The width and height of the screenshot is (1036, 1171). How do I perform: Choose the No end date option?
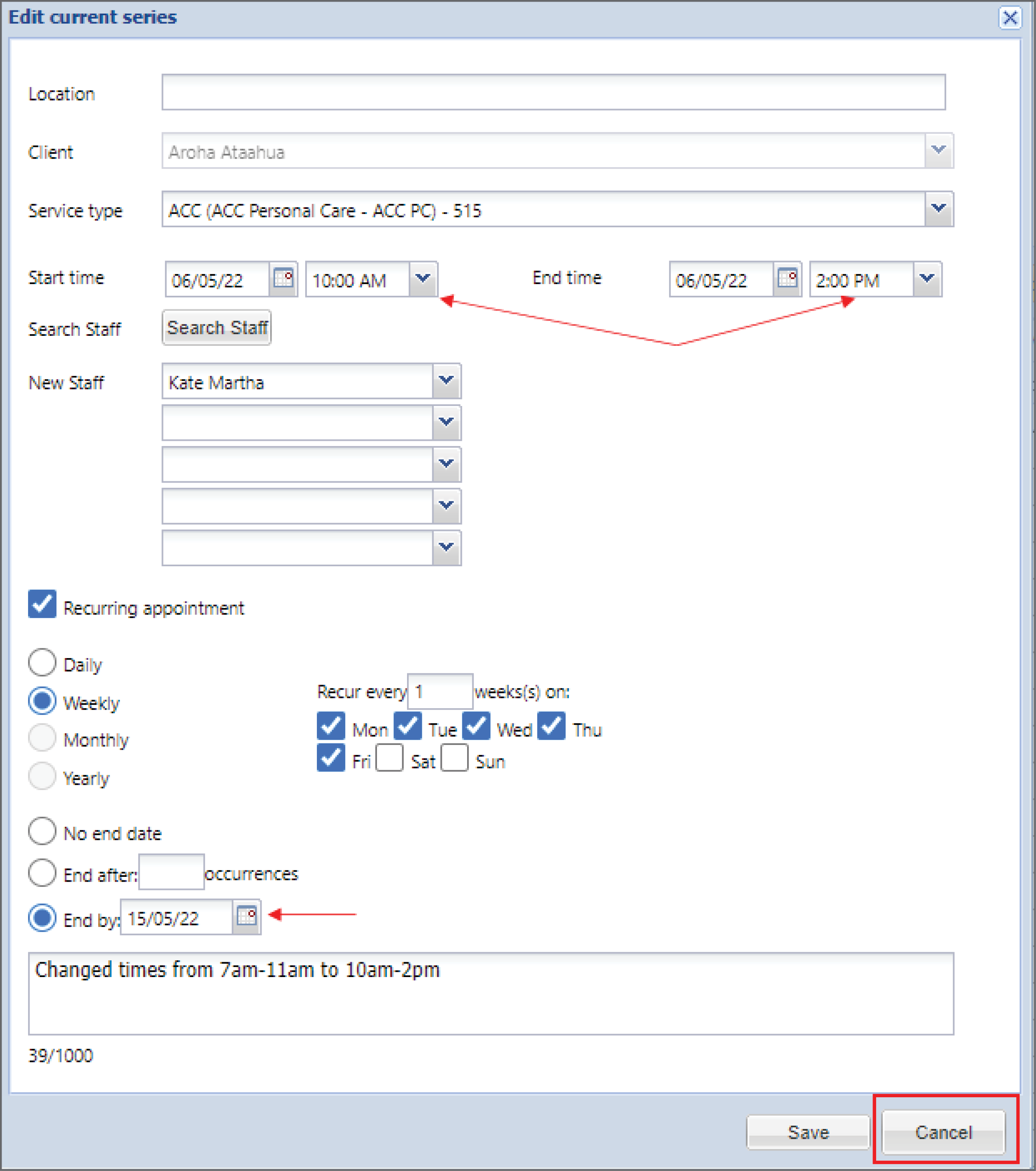(42, 831)
